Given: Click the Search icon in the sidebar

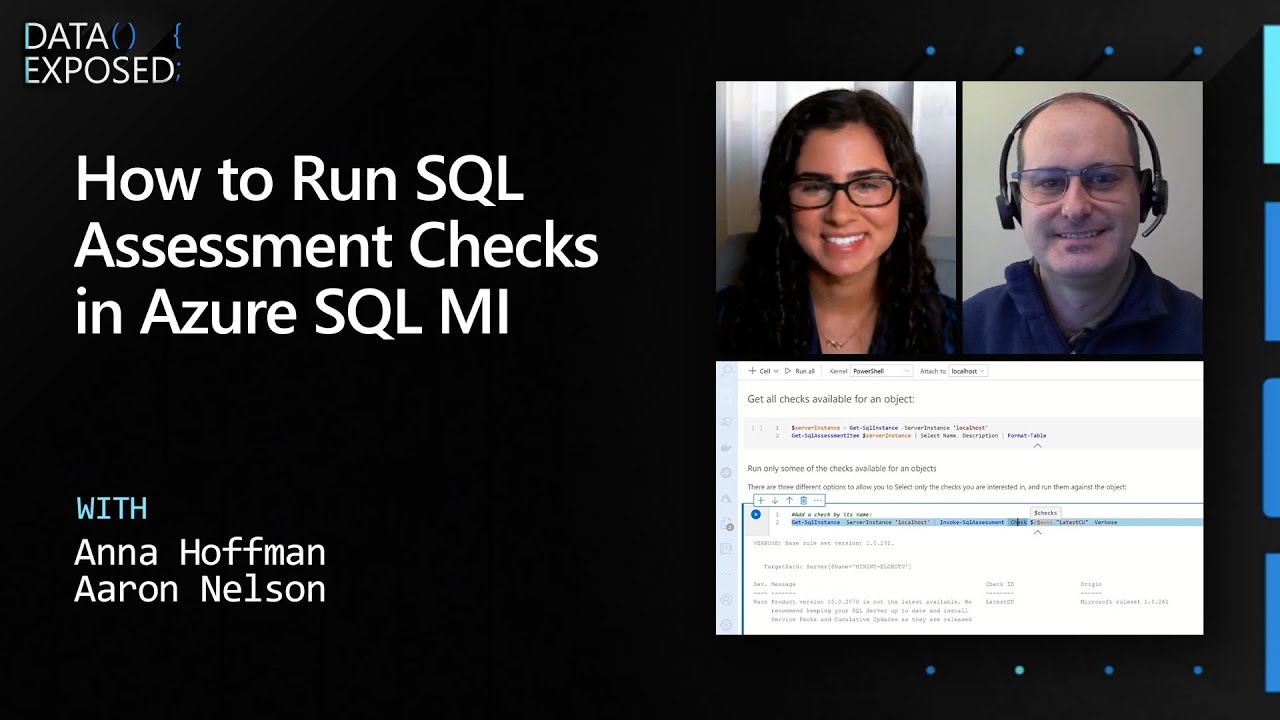Looking at the screenshot, I should (x=727, y=371).
